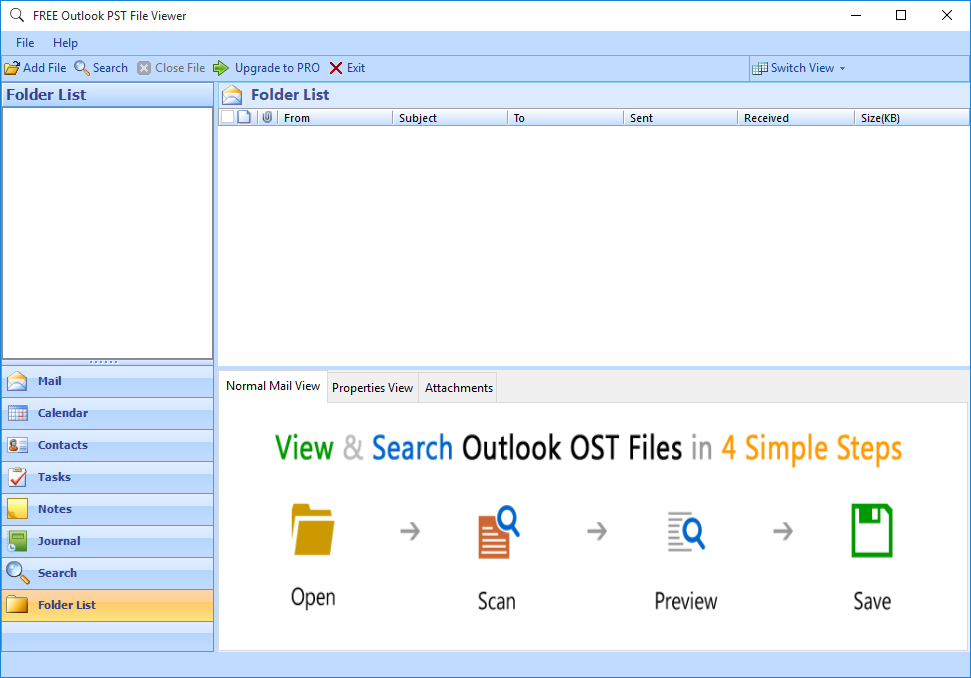971x678 pixels.
Task: Open the Switch View dropdown
Action: pos(799,67)
